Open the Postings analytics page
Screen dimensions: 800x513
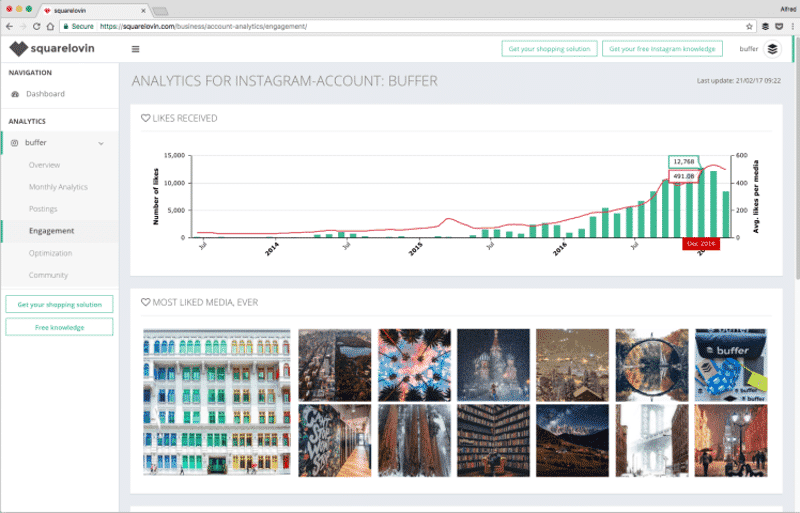click(43, 209)
